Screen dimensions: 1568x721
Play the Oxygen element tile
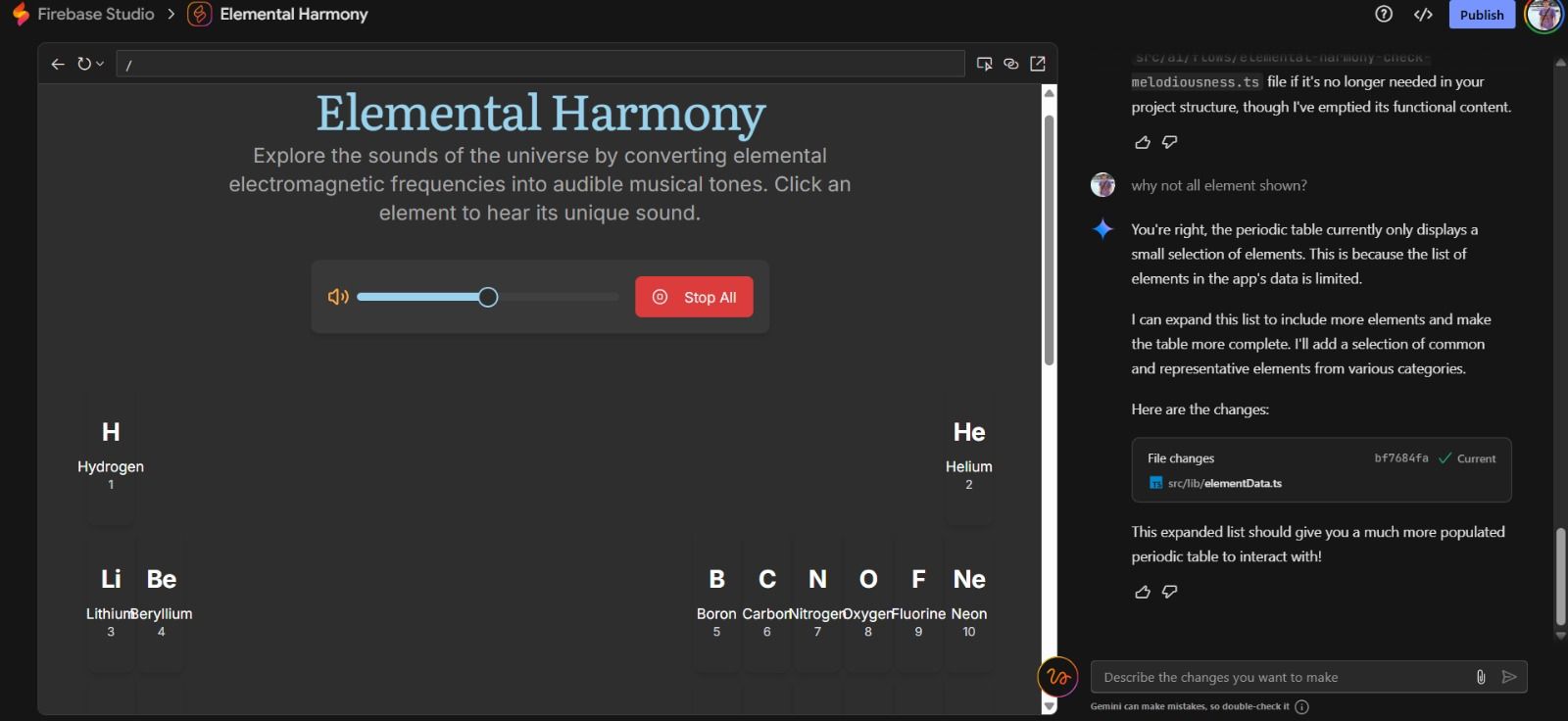[x=868, y=603]
